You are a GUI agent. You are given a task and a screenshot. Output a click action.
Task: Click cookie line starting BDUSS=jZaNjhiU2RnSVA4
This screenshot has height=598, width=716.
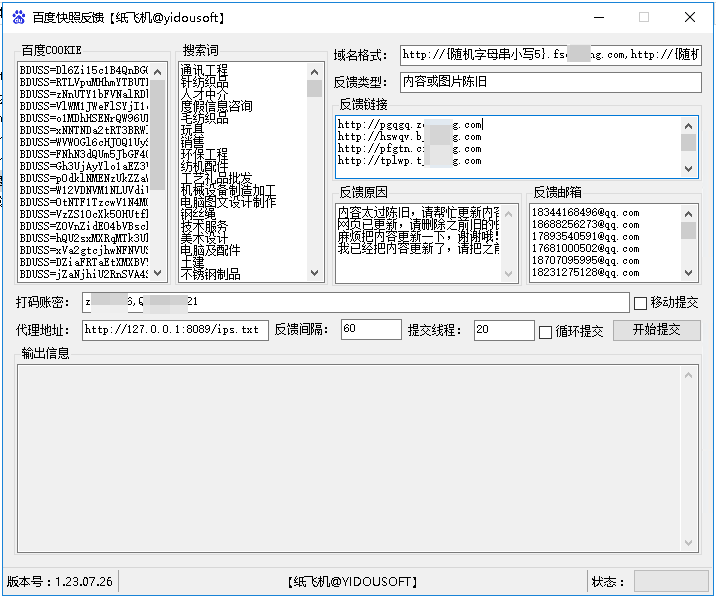pyautogui.click(x=84, y=274)
